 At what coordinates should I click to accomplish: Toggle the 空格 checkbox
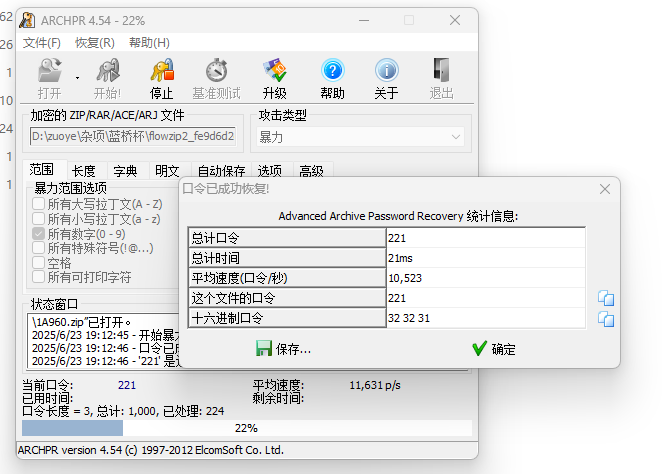pos(38,263)
